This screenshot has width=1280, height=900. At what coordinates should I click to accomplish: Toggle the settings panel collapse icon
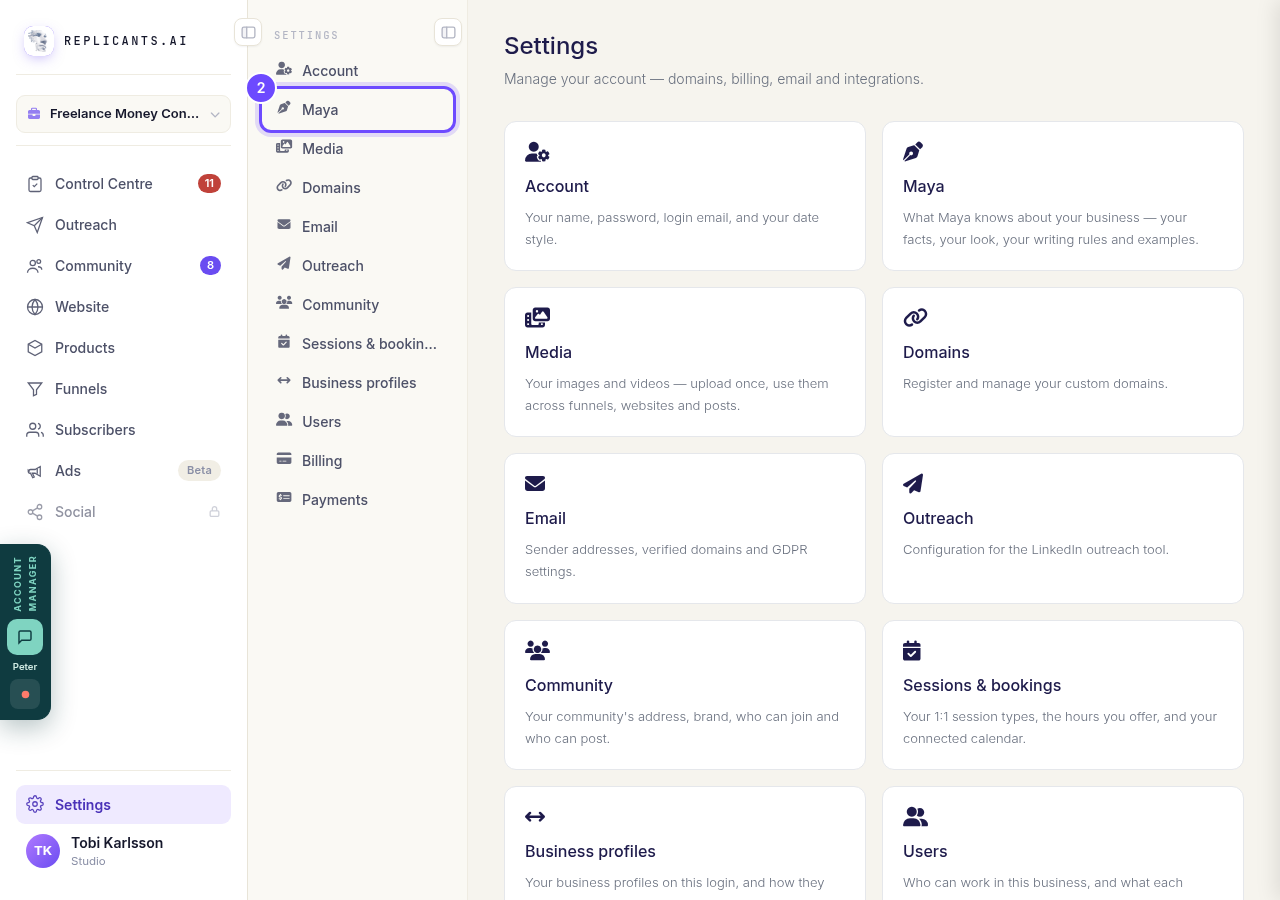click(448, 33)
